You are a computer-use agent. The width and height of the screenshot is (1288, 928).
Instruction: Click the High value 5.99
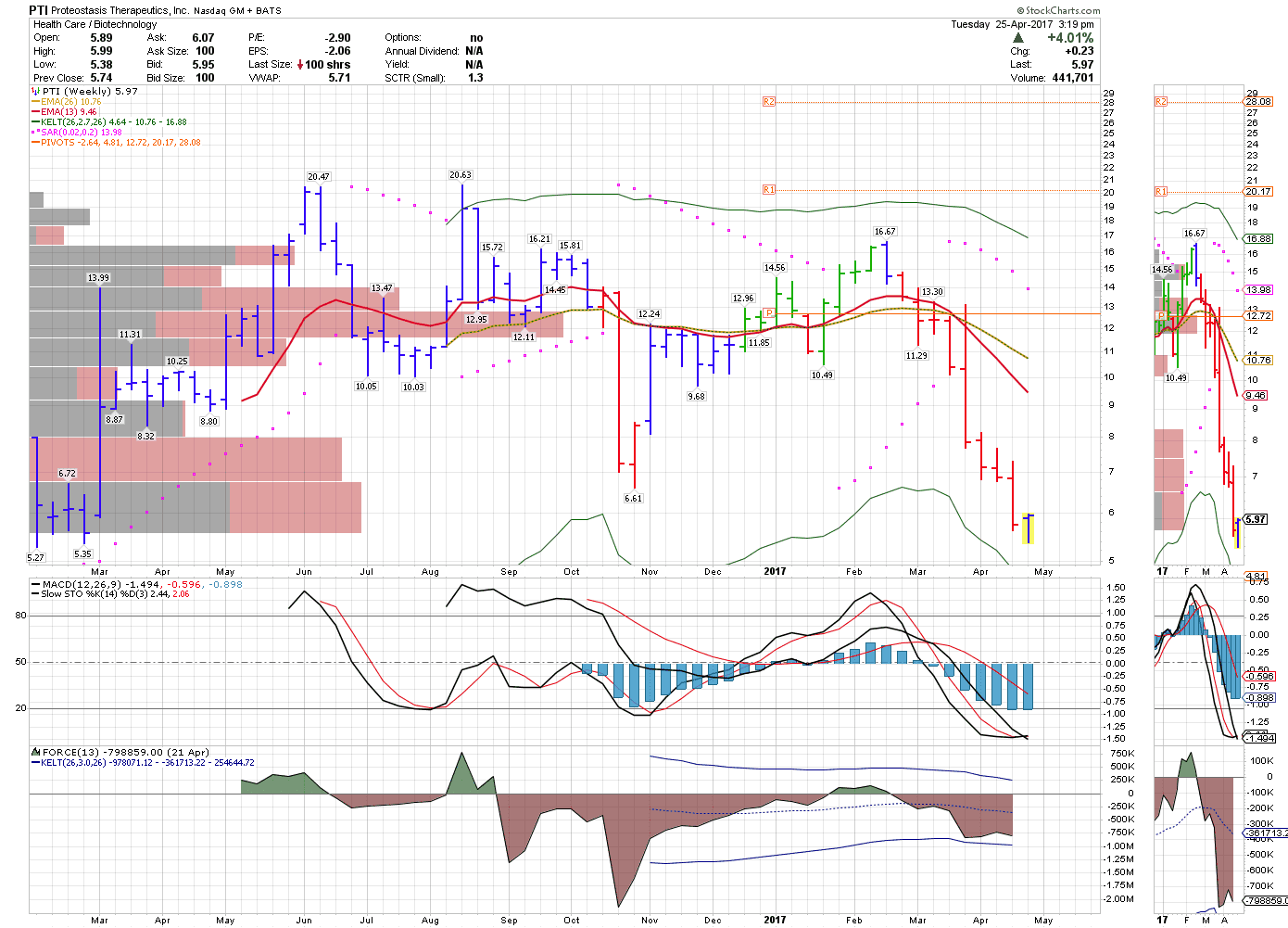tap(101, 51)
